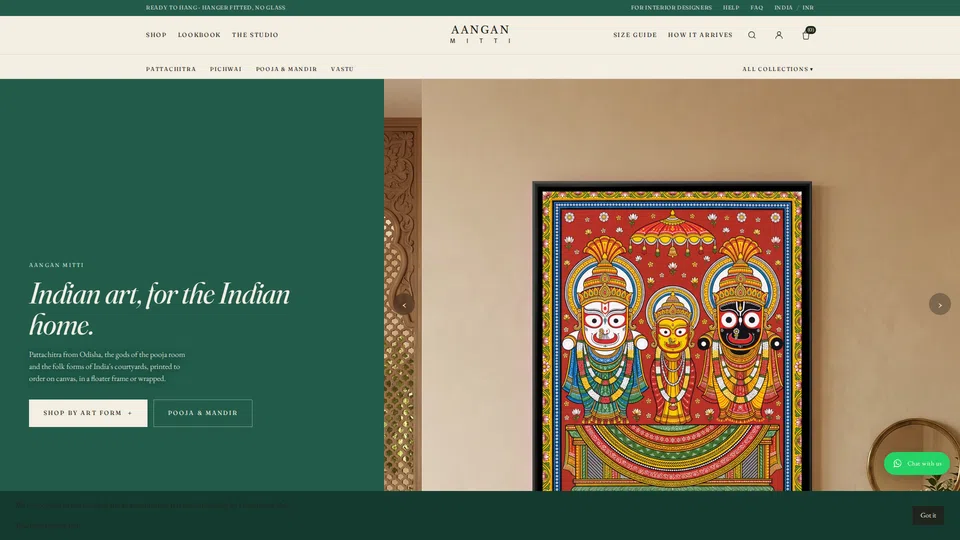Viewport: 960px width, 540px height.
Task: Open the Size Guide link
Action: click(635, 35)
